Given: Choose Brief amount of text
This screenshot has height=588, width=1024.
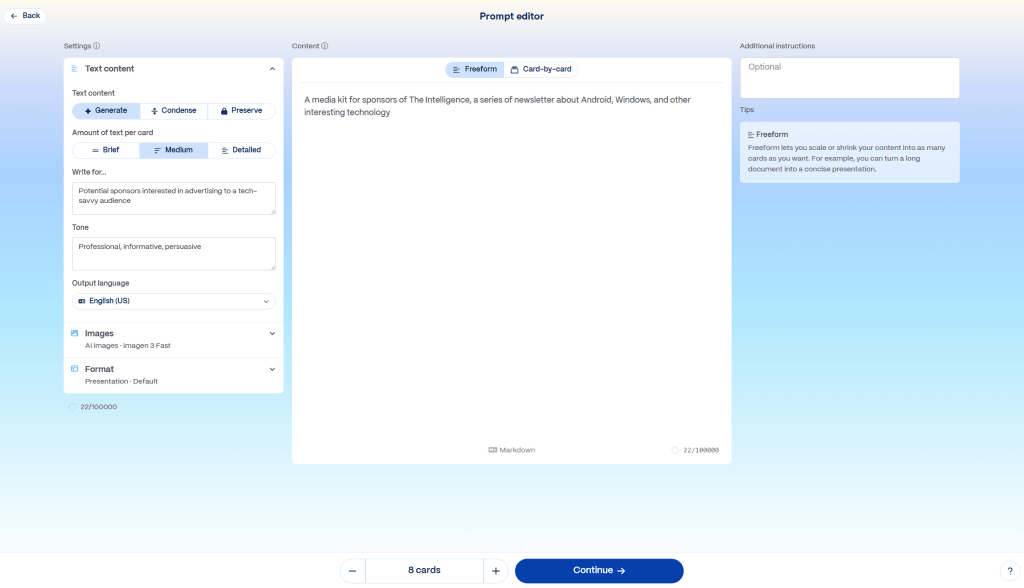Looking at the screenshot, I should point(106,150).
